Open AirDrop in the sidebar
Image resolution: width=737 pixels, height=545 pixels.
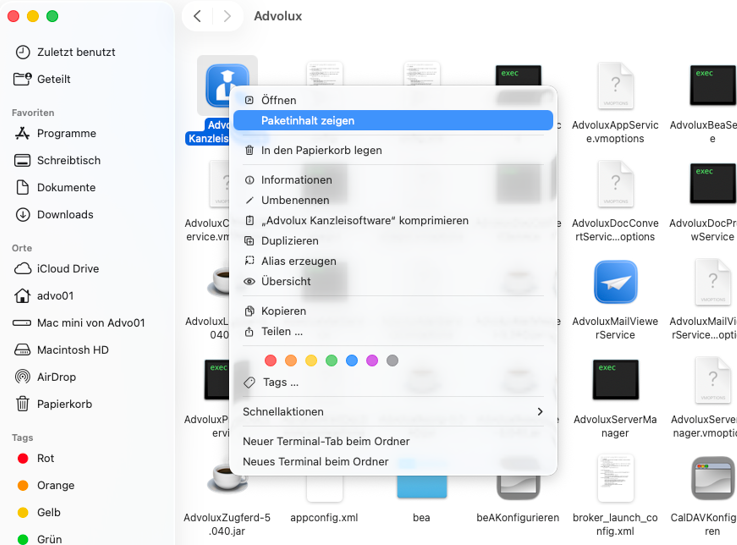58,377
